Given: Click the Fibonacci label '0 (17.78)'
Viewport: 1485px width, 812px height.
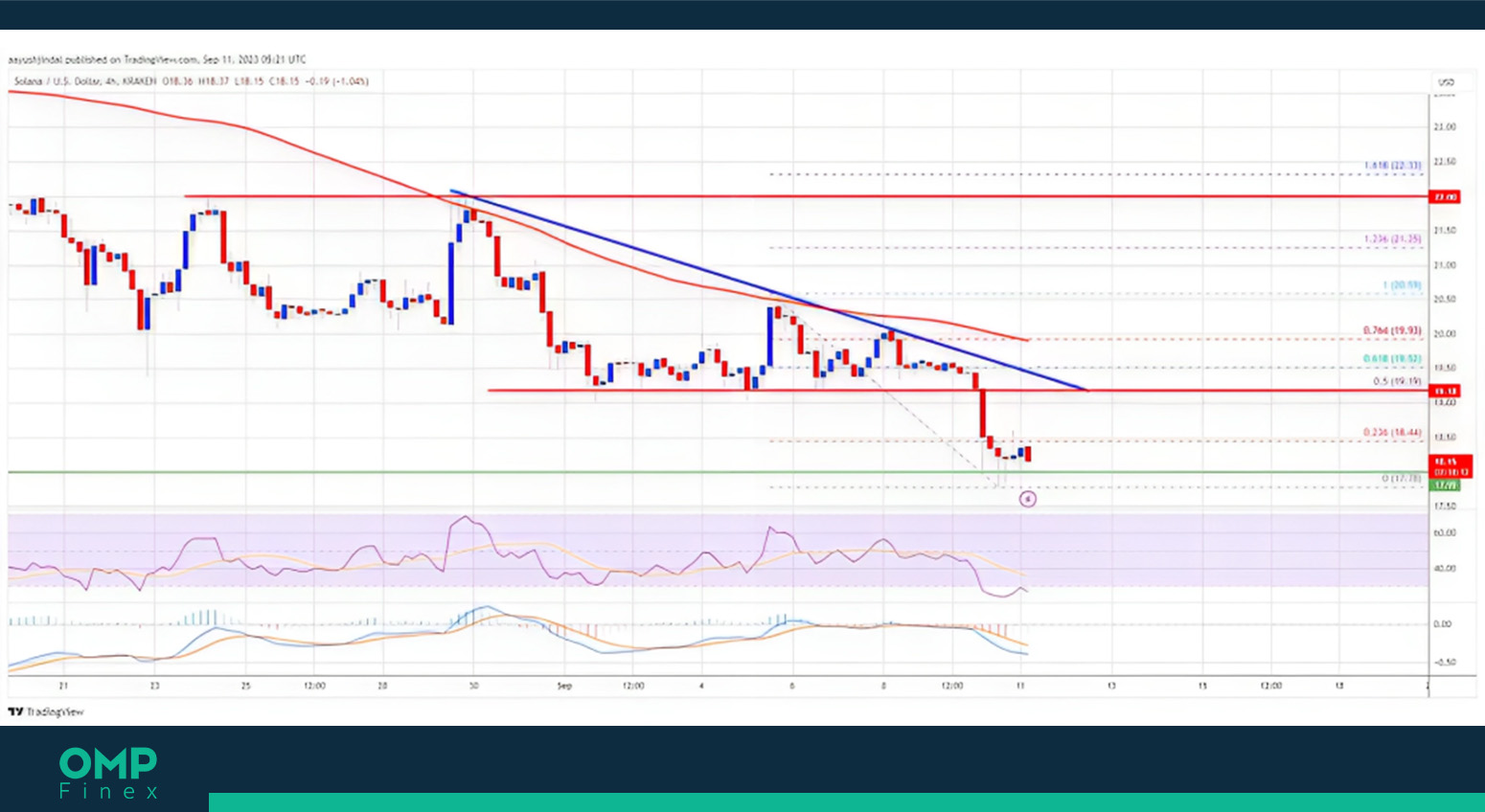Looking at the screenshot, I should [x=1401, y=478].
